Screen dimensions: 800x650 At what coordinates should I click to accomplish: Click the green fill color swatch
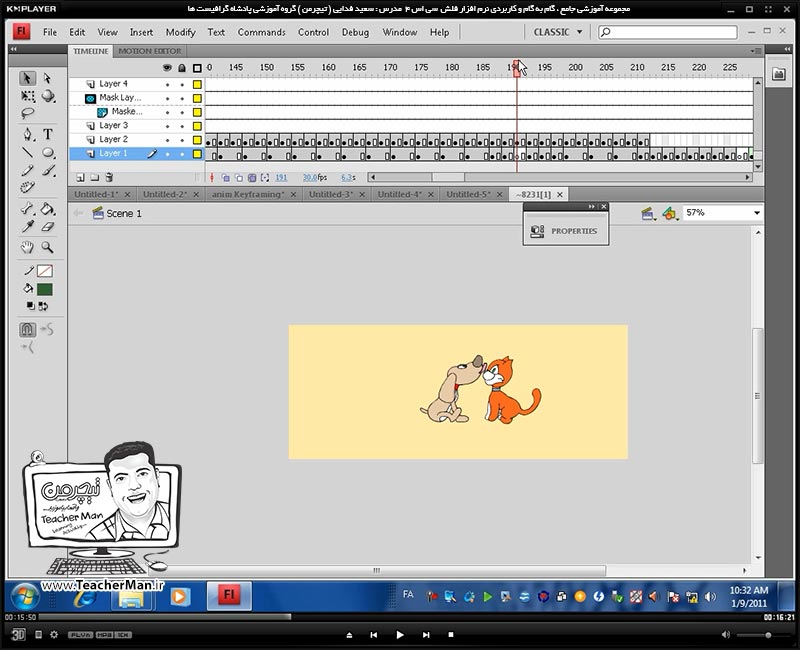tap(45, 290)
